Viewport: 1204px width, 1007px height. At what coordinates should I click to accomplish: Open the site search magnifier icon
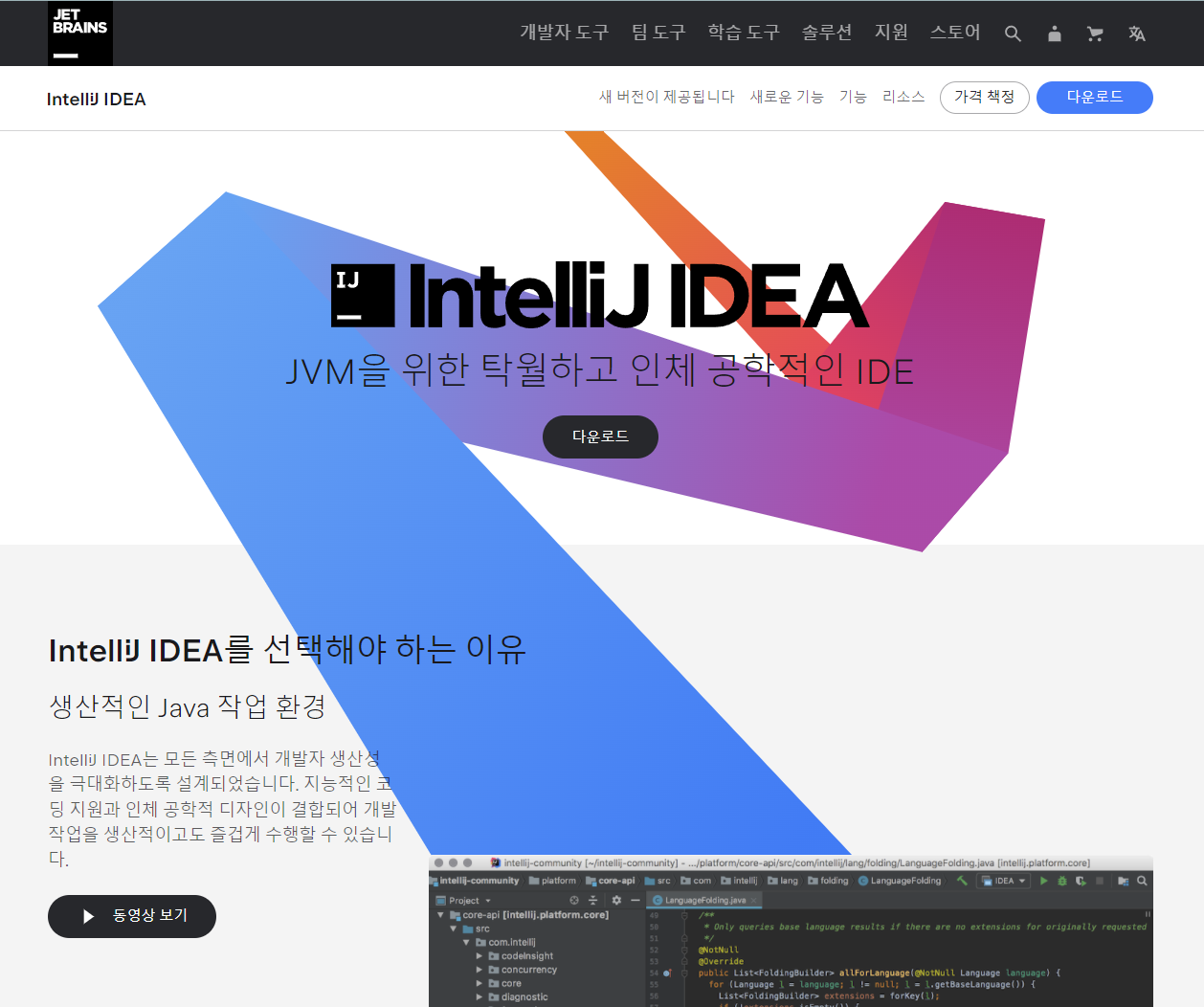(1013, 34)
